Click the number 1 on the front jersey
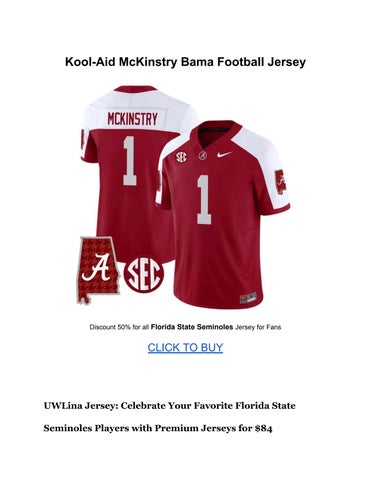Screen dimensions: 371x480 coord(204,200)
